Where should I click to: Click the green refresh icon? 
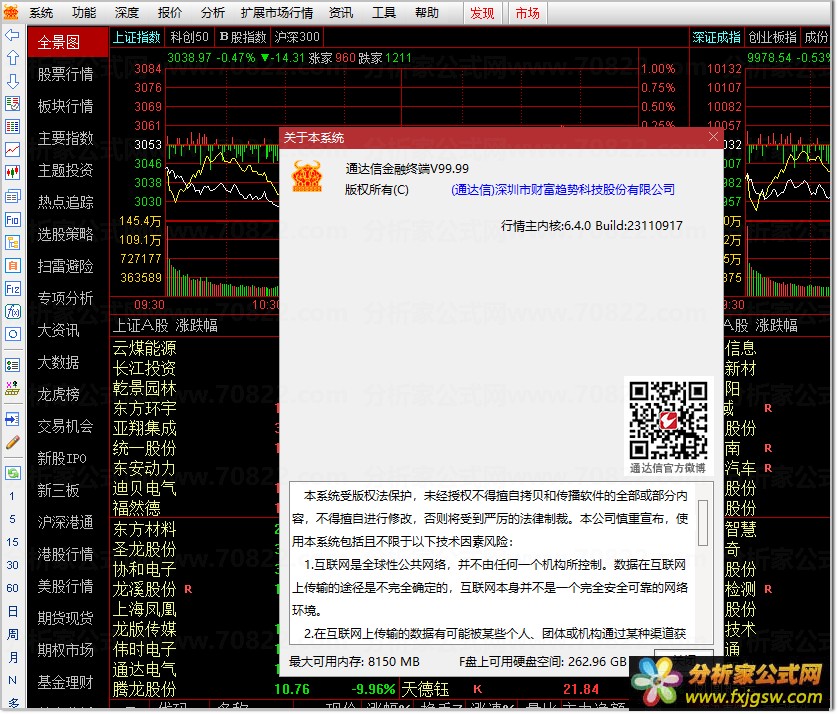tap(12, 473)
